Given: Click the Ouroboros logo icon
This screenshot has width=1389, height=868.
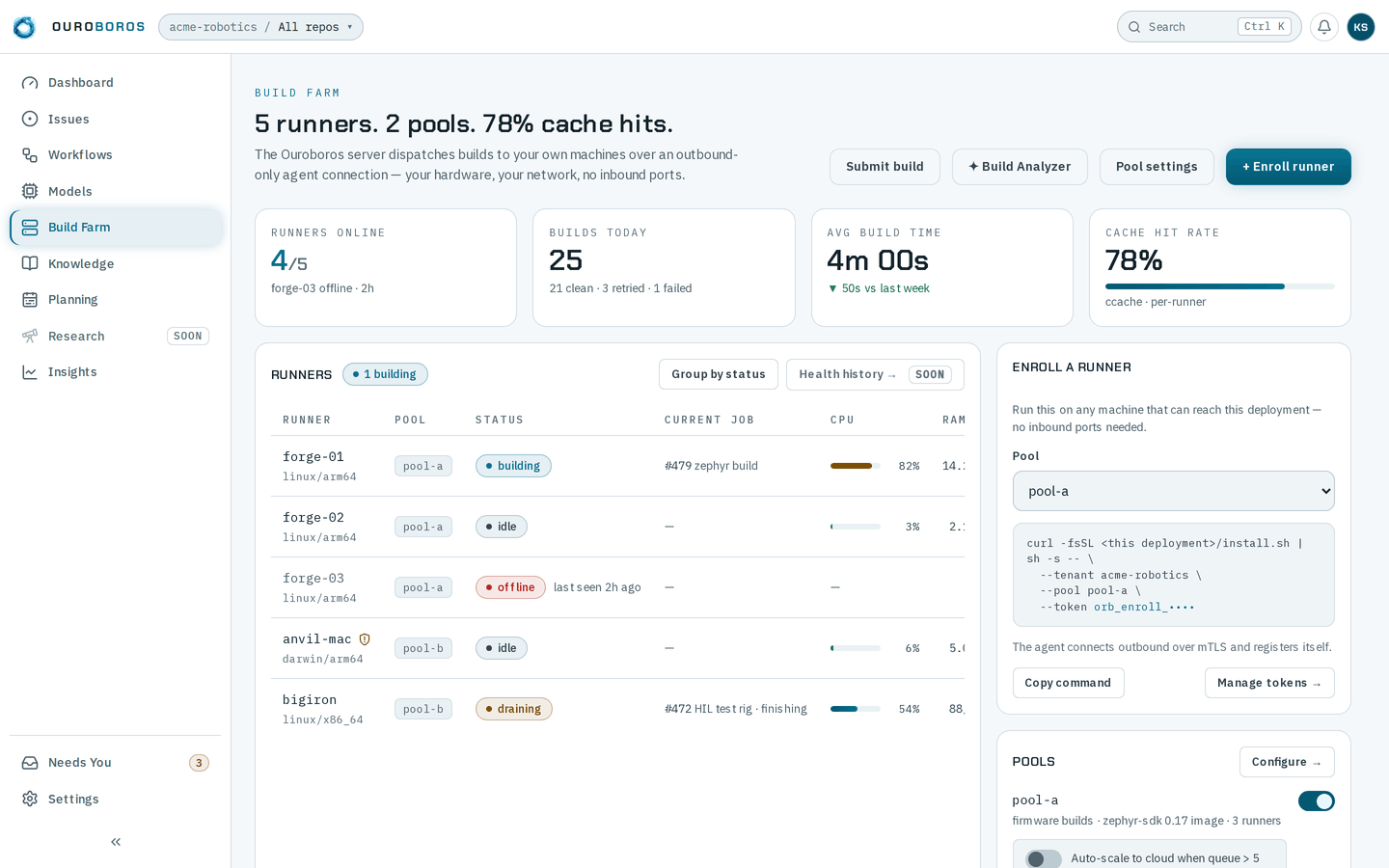Looking at the screenshot, I should click(24, 27).
